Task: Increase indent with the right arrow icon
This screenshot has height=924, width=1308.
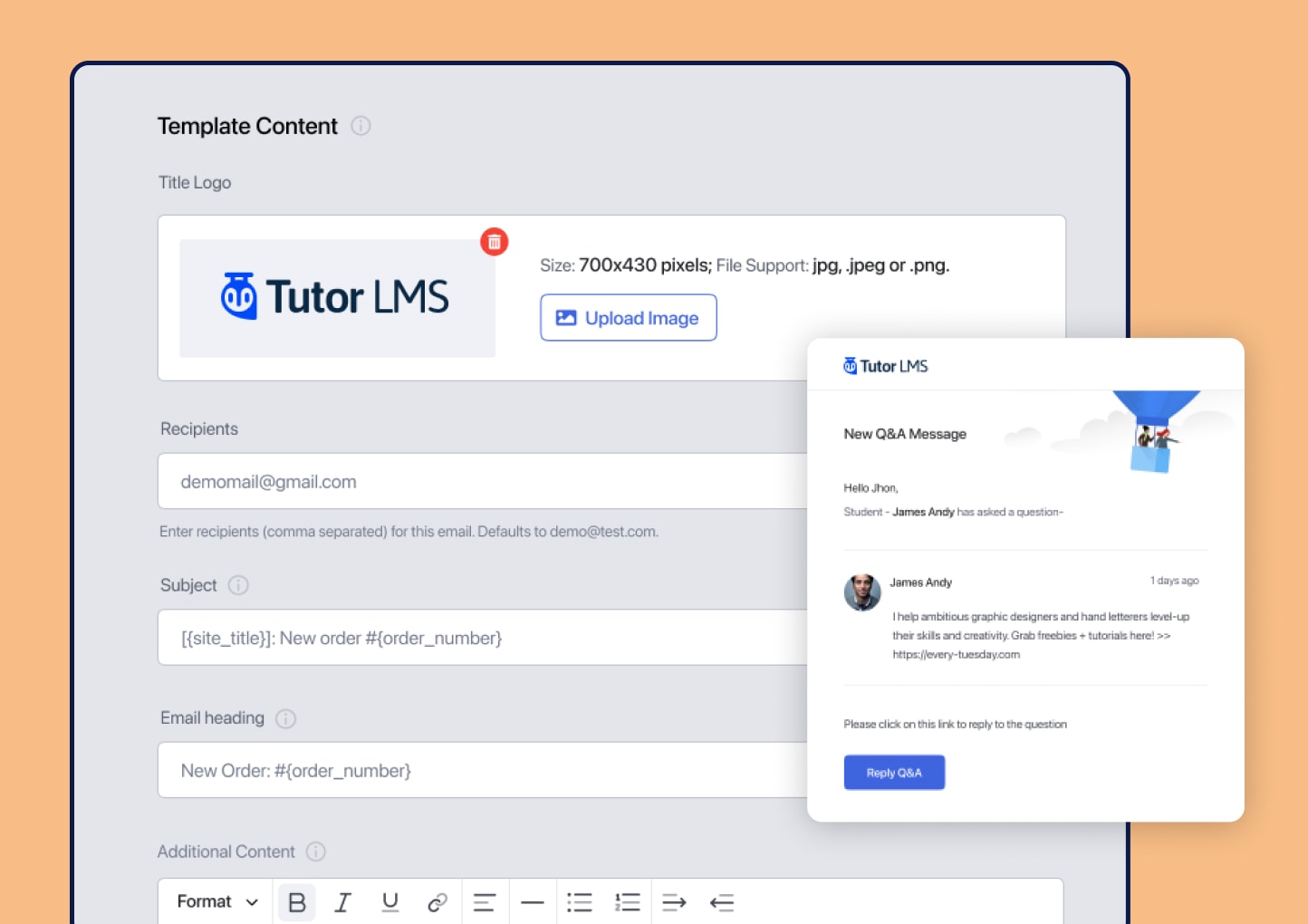Action: tap(674, 902)
